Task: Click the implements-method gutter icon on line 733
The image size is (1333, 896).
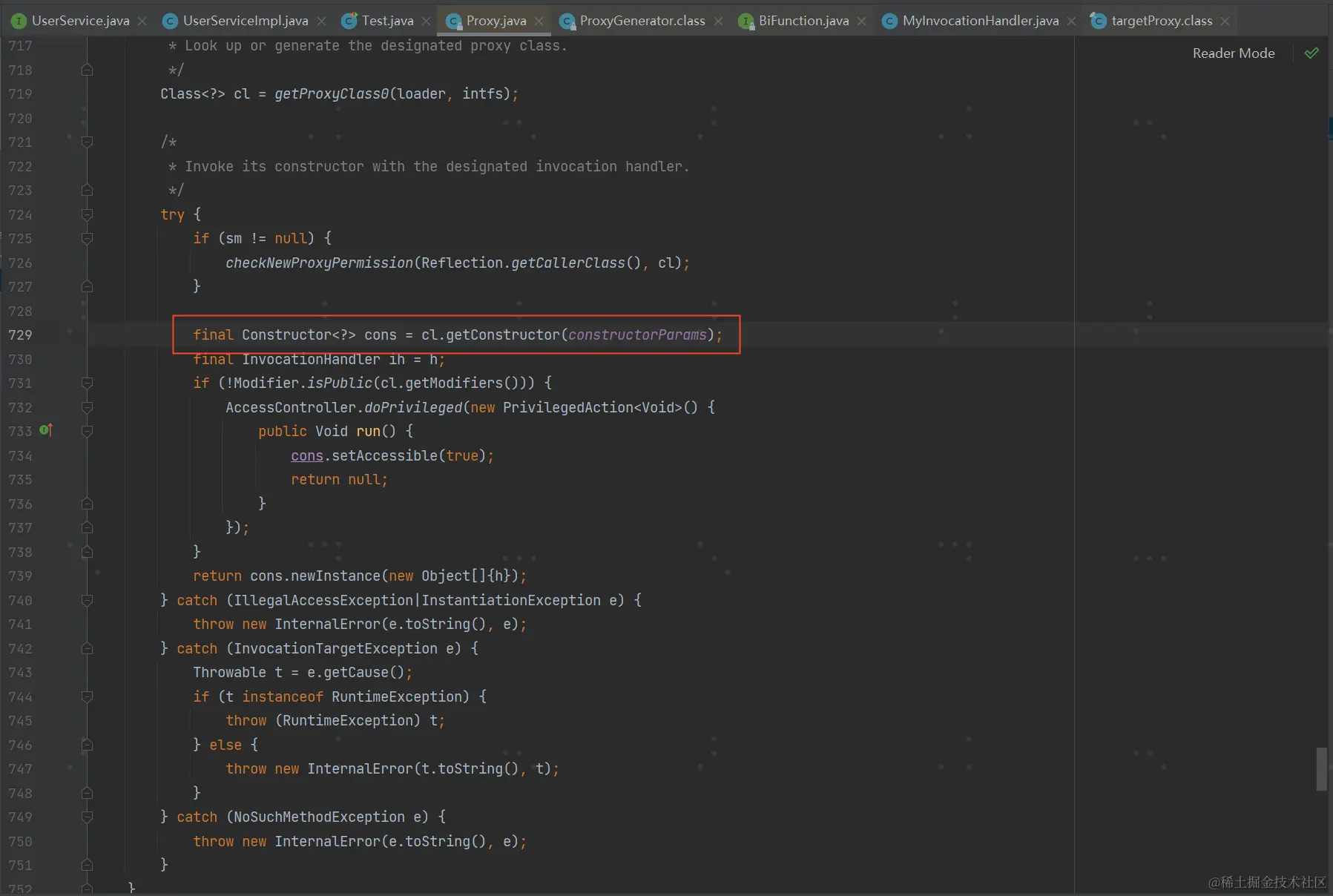Action: (46, 430)
